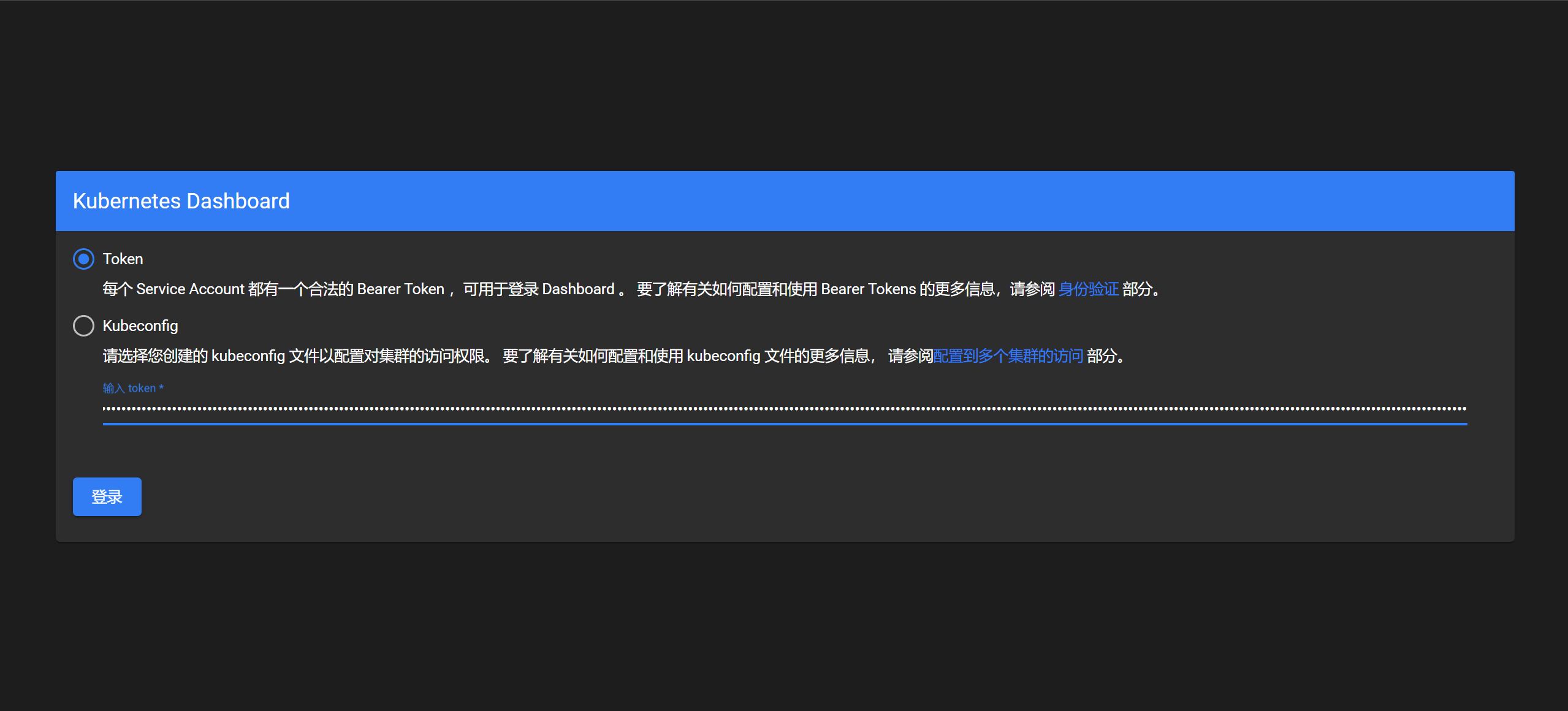1568x711 pixels.
Task: Select the Token radio button
Action: coord(83,259)
